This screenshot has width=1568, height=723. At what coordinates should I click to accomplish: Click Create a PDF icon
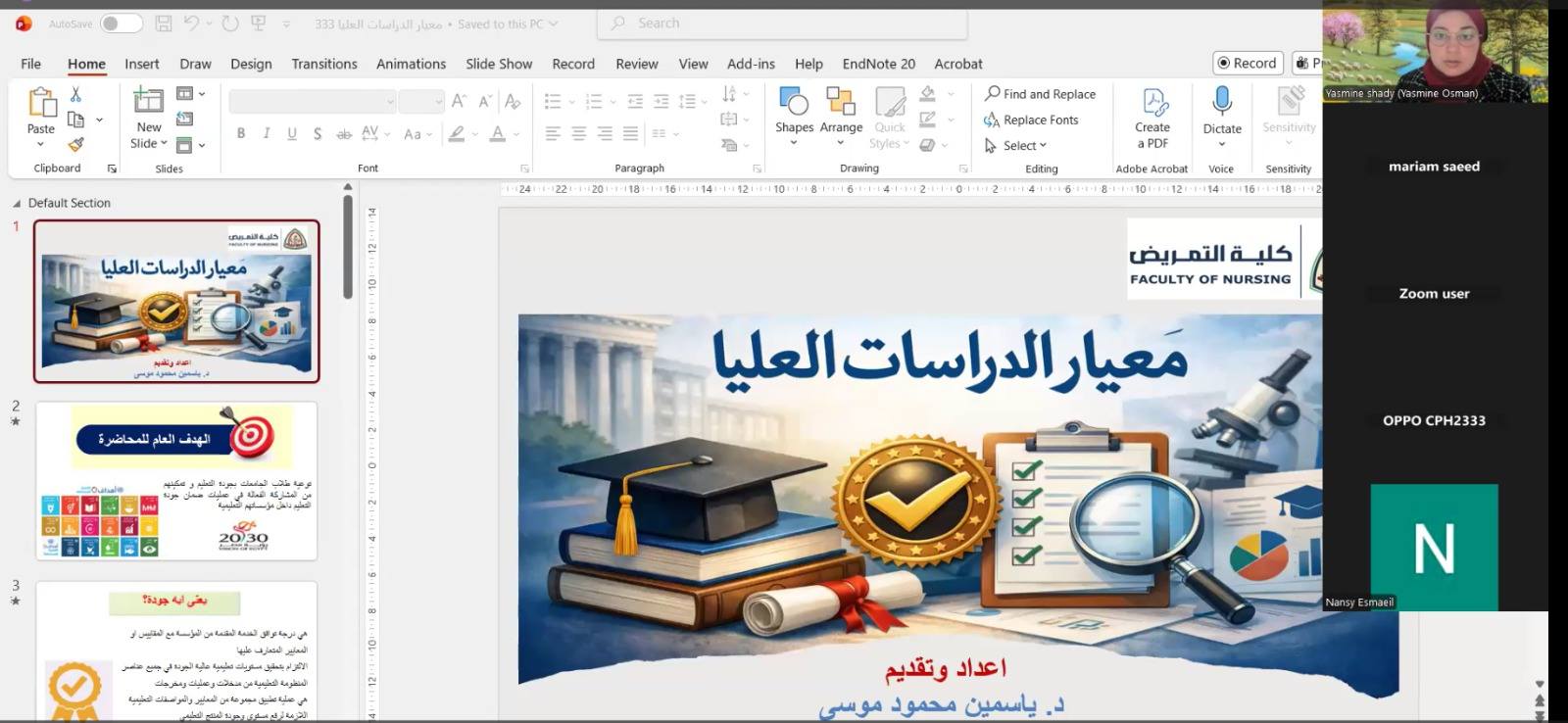tap(1153, 102)
